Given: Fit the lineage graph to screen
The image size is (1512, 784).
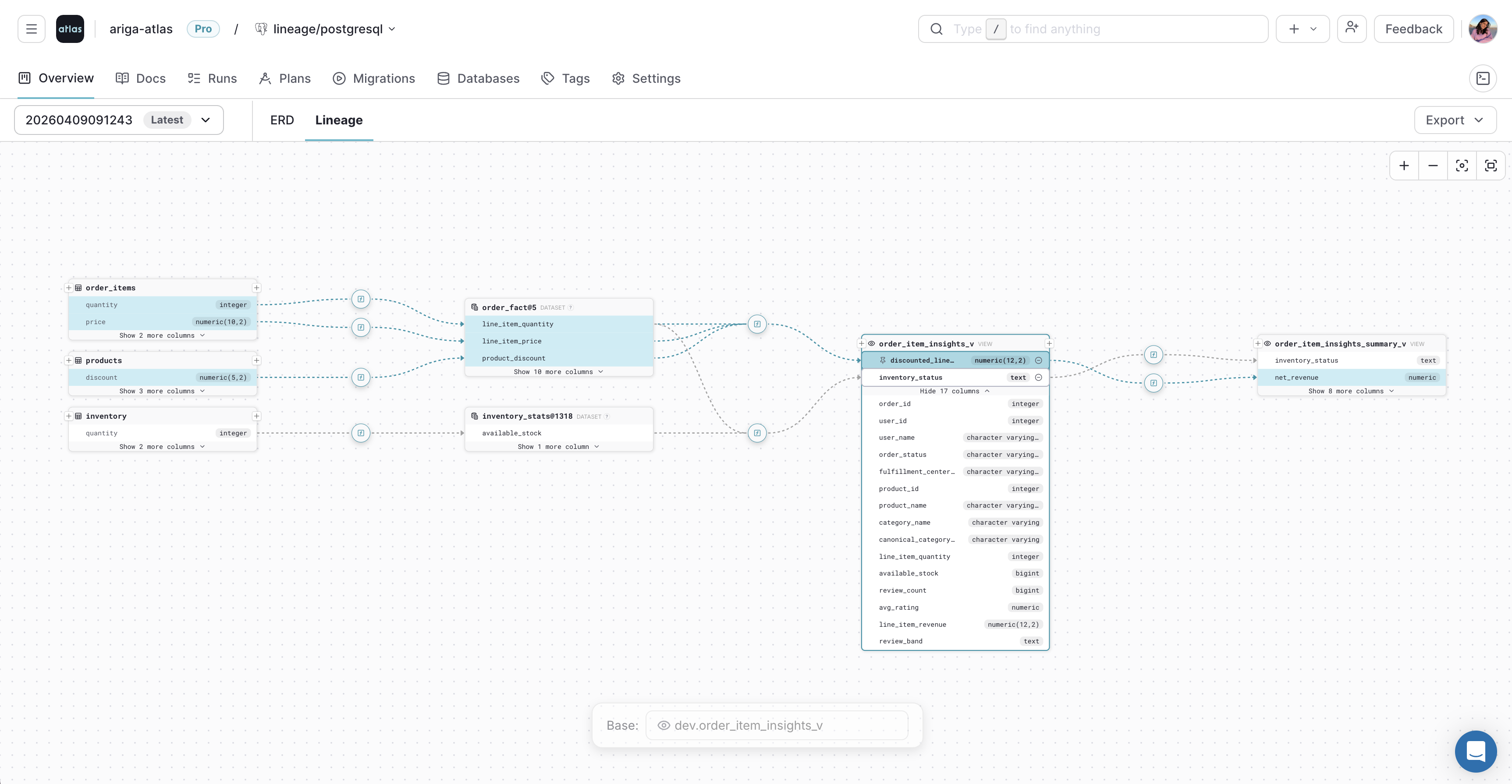Looking at the screenshot, I should click(x=1491, y=166).
